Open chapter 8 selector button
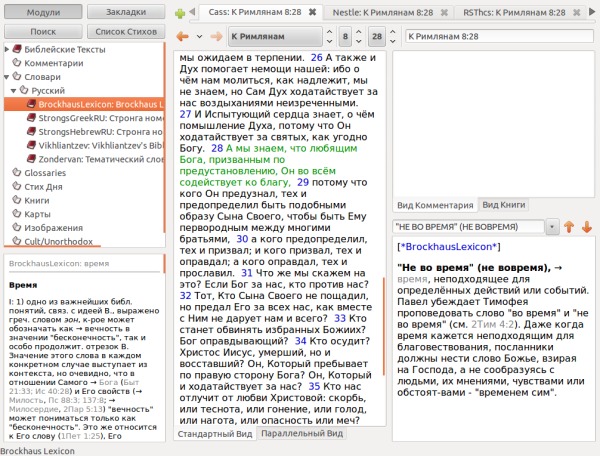The image size is (600, 456). [x=345, y=36]
